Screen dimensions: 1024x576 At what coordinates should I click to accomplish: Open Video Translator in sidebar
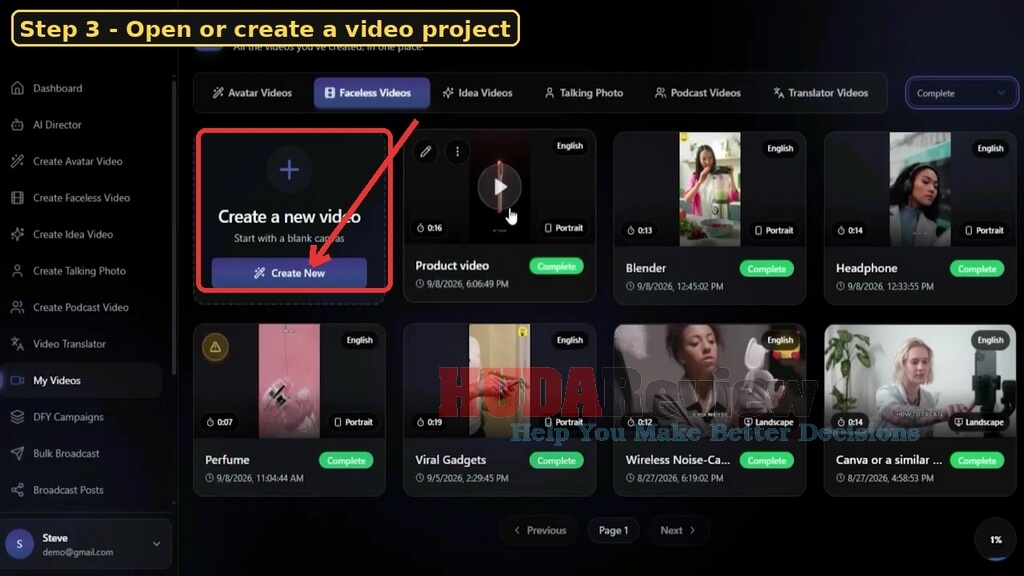(x=59, y=344)
